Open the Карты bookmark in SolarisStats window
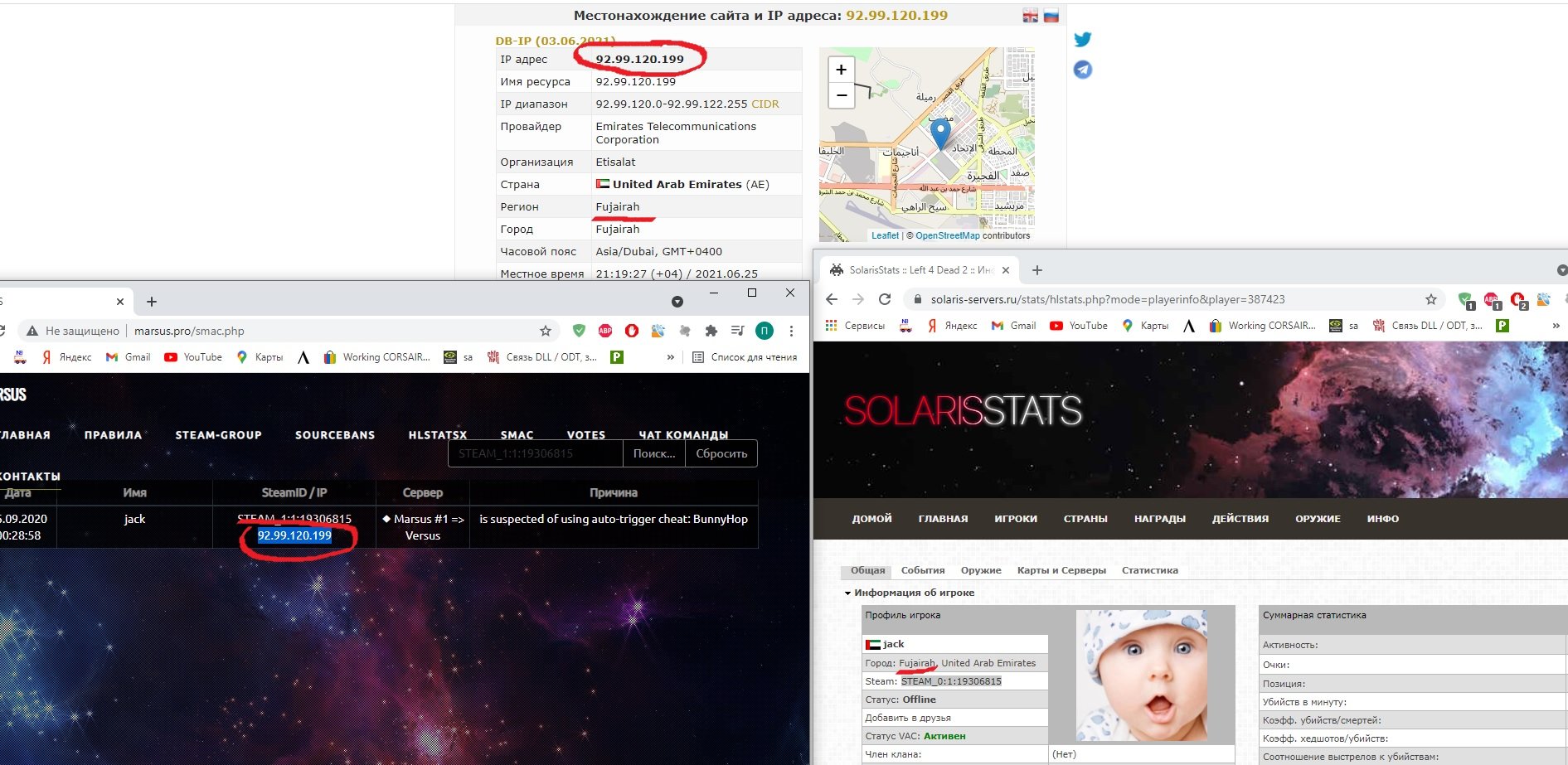Image resolution: width=1568 pixels, height=765 pixels. 1144,326
